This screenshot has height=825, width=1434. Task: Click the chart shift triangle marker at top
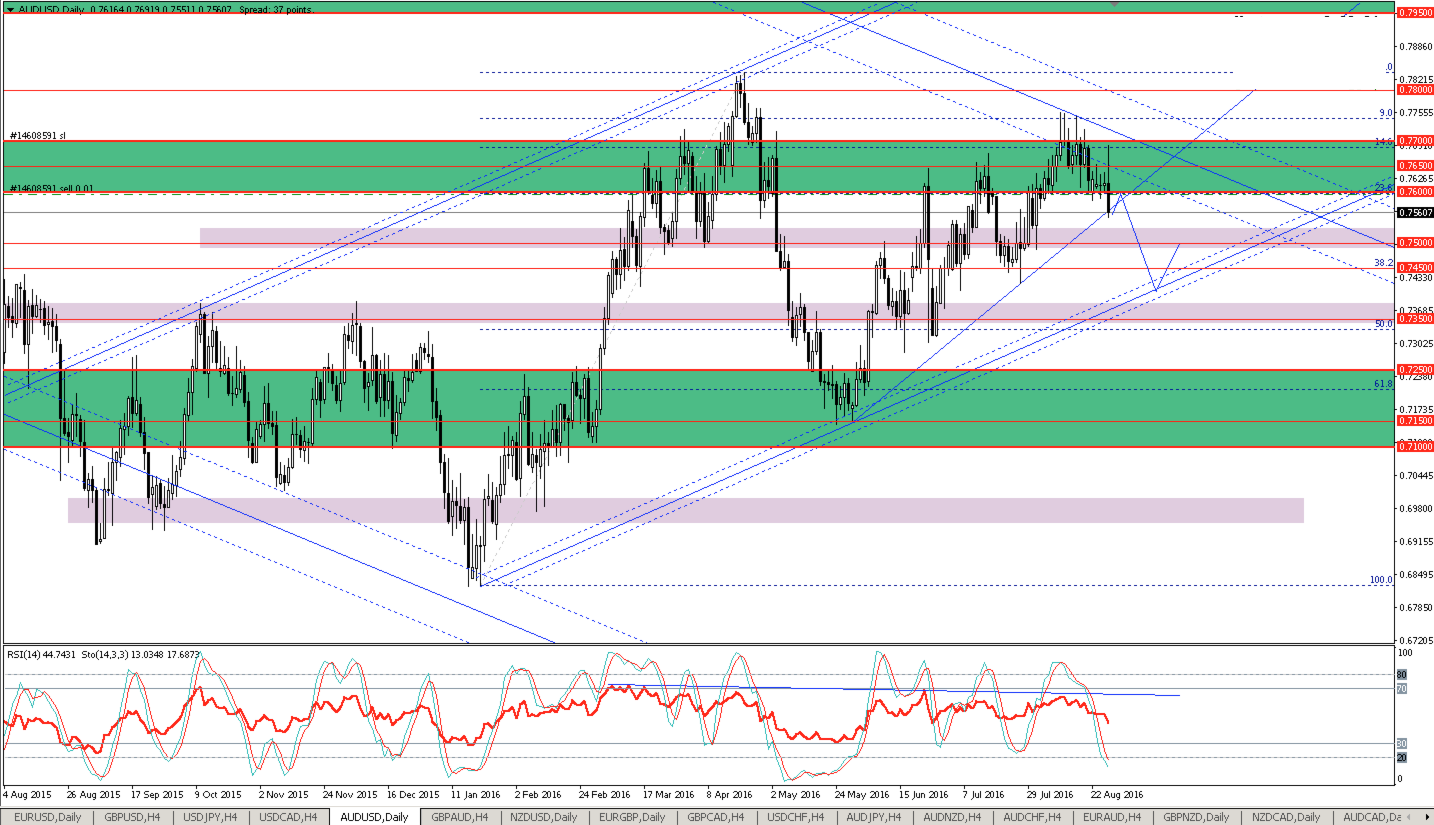1117,4
